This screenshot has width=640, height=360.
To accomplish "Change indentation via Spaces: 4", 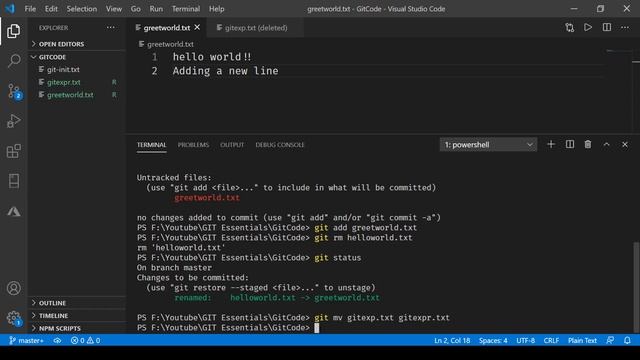I will (x=493, y=340).
